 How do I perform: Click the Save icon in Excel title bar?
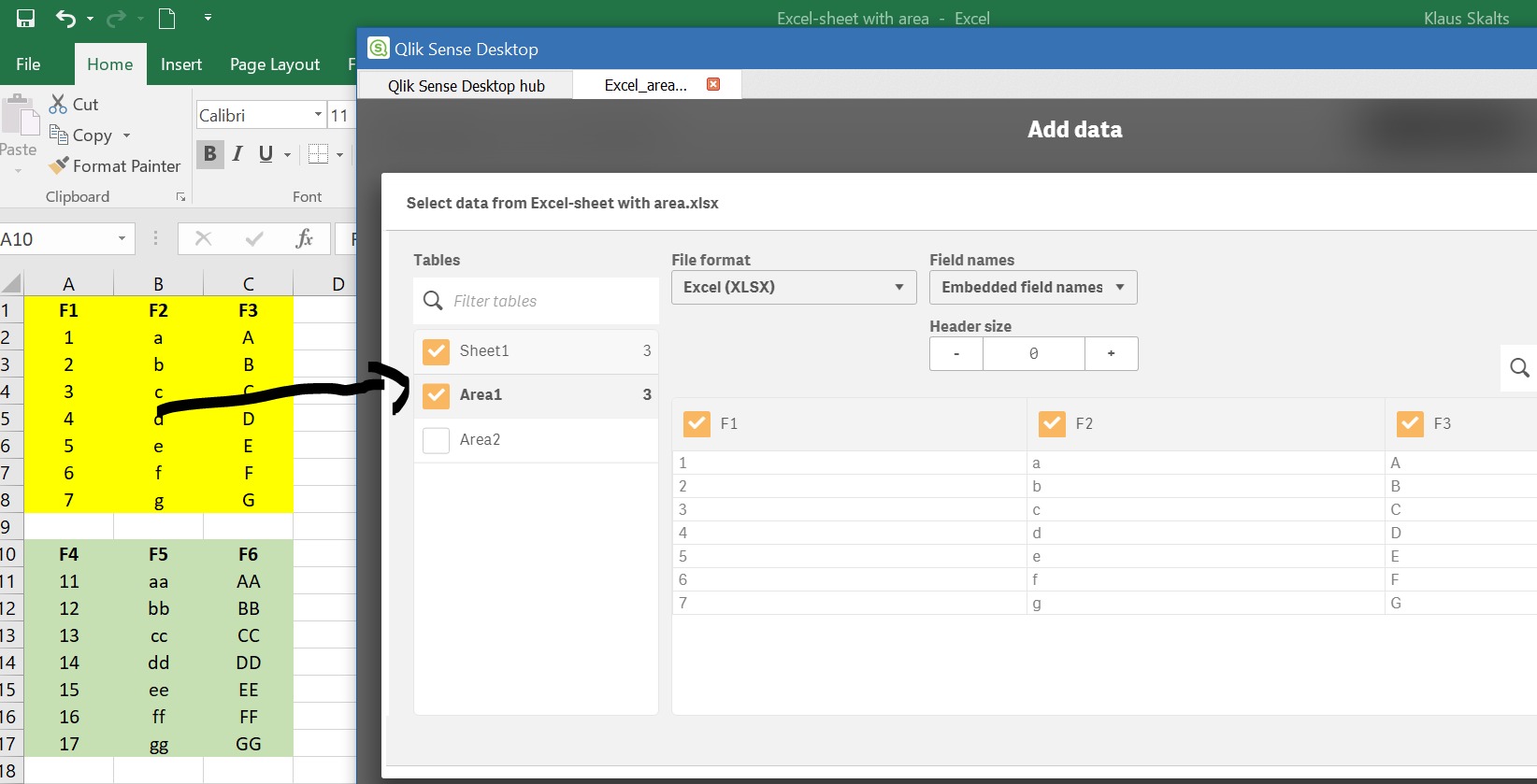(x=25, y=18)
